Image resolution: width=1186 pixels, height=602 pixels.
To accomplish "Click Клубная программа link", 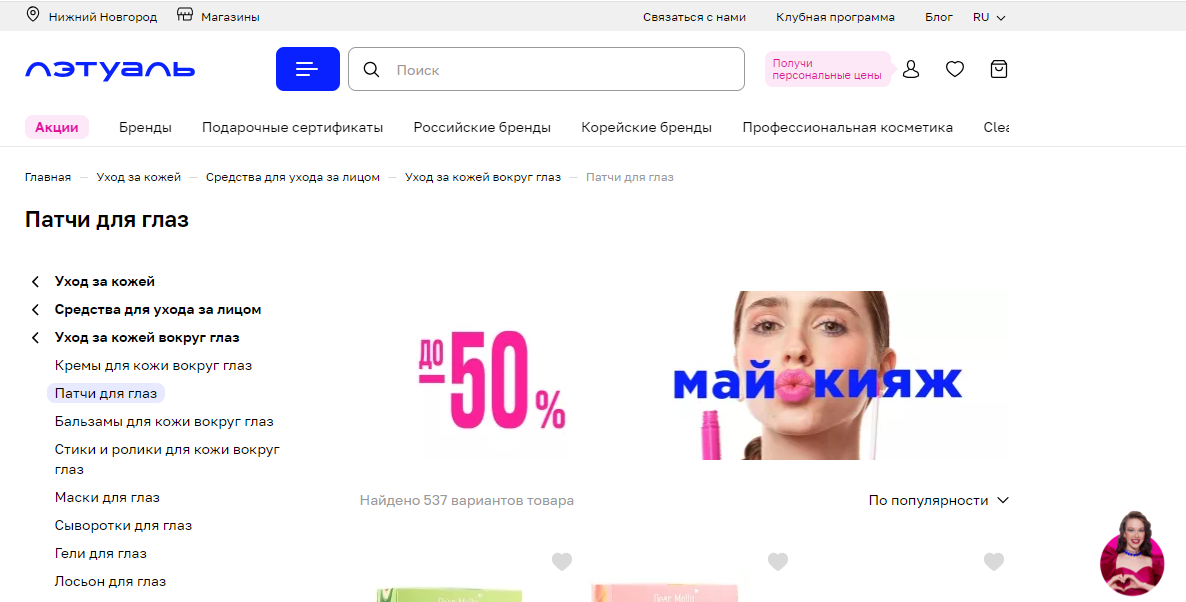I will point(835,17).
